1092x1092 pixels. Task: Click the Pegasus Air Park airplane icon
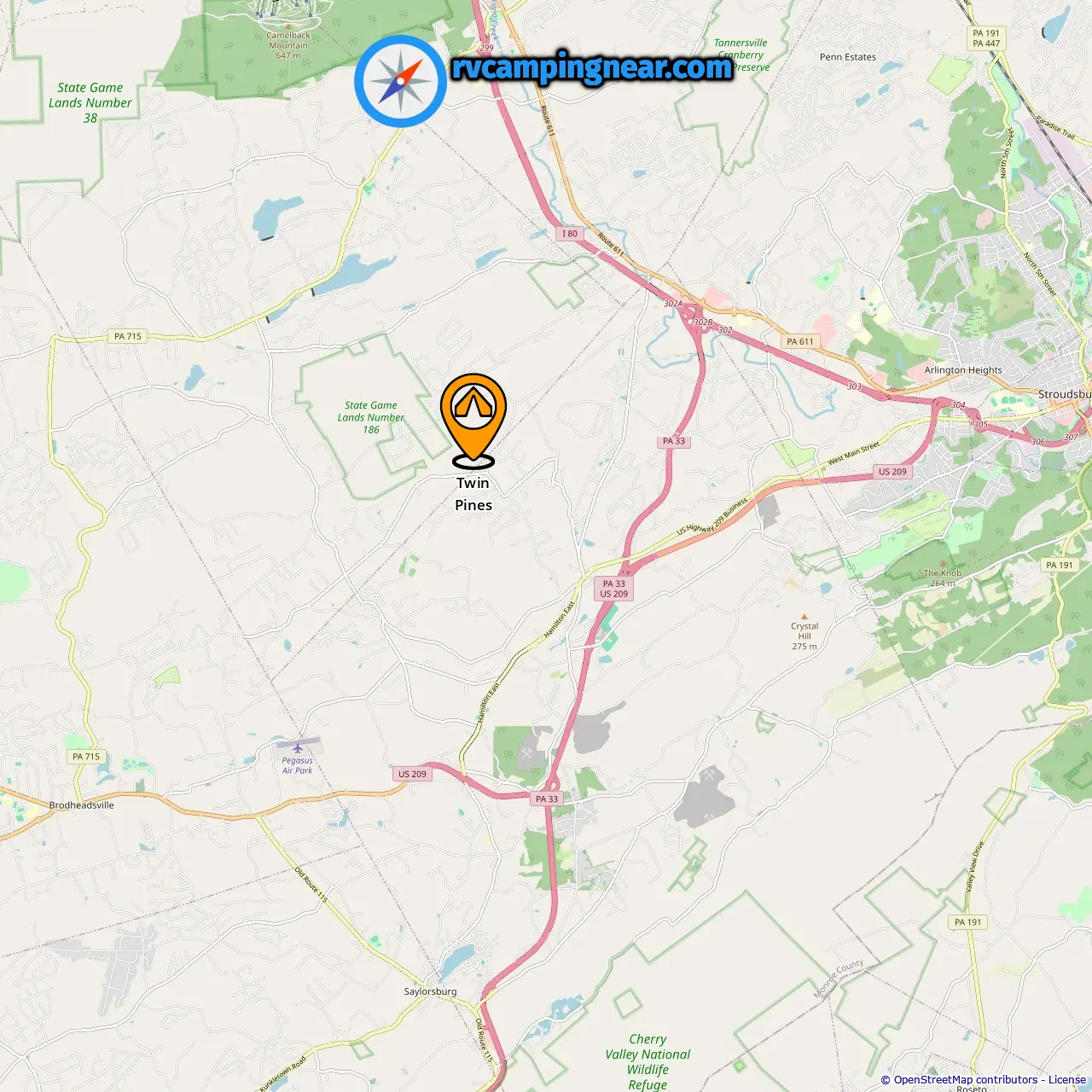tap(298, 748)
